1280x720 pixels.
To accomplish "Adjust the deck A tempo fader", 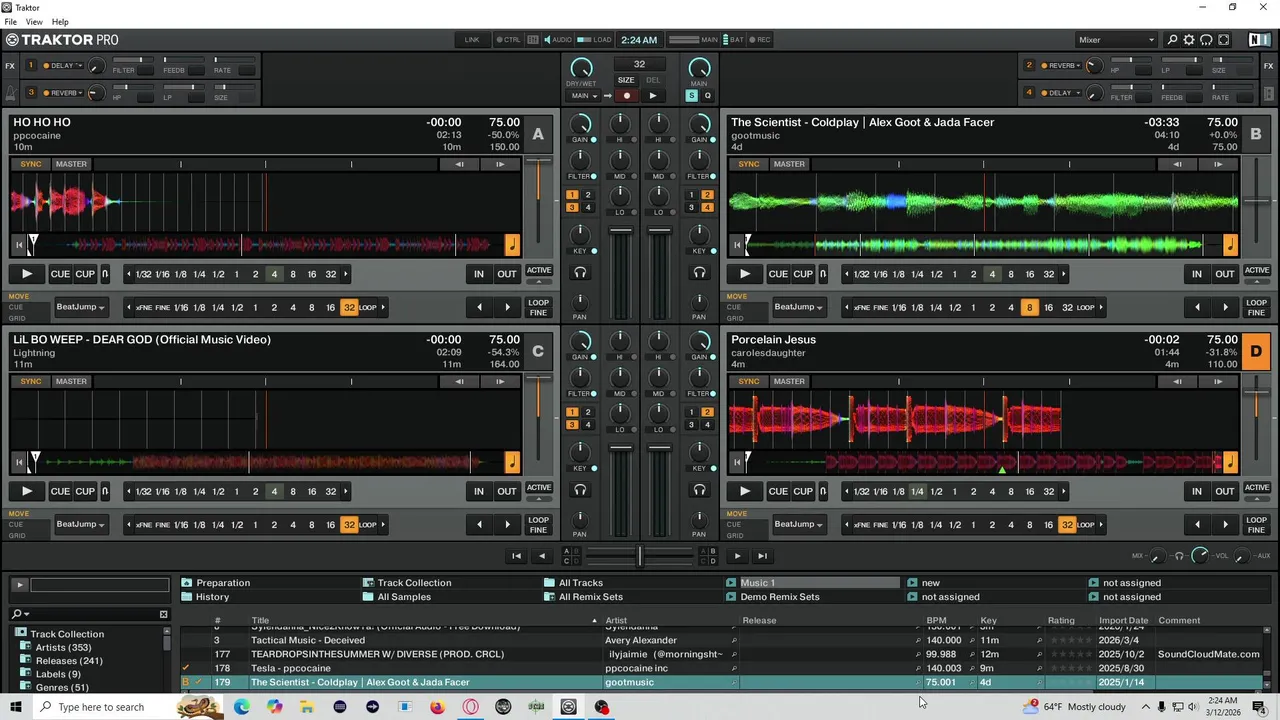I will click(x=539, y=161).
